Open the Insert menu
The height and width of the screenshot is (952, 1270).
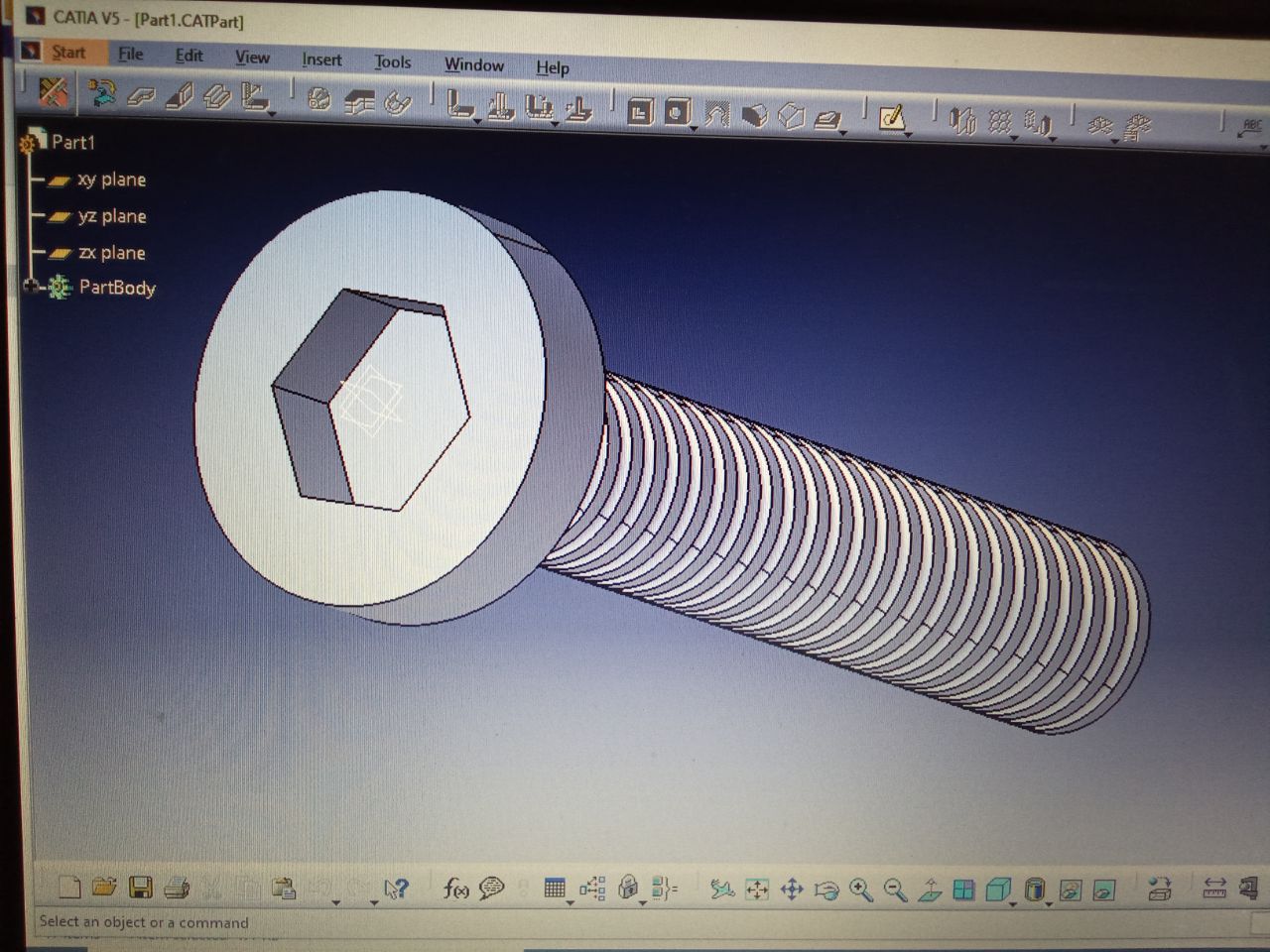tap(321, 59)
